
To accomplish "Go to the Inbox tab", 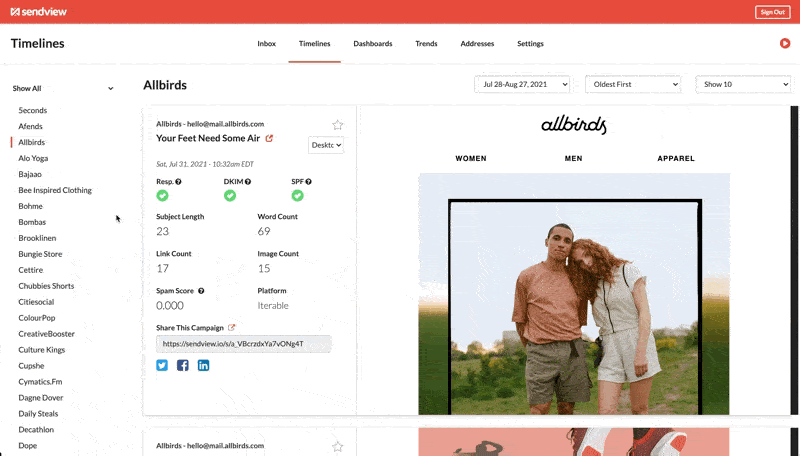I will (x=266, y=44).
